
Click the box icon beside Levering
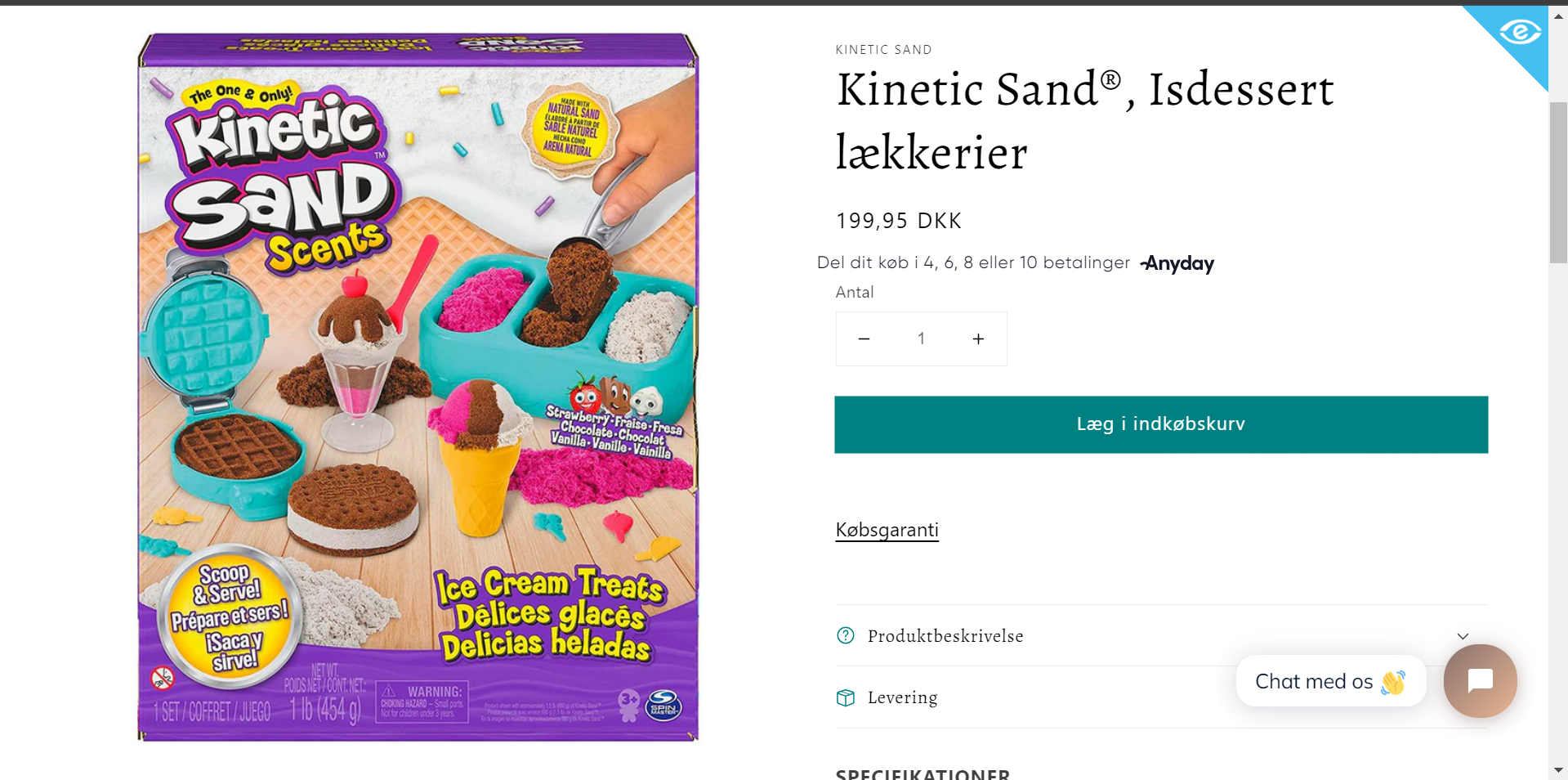(x=846, y=697)
